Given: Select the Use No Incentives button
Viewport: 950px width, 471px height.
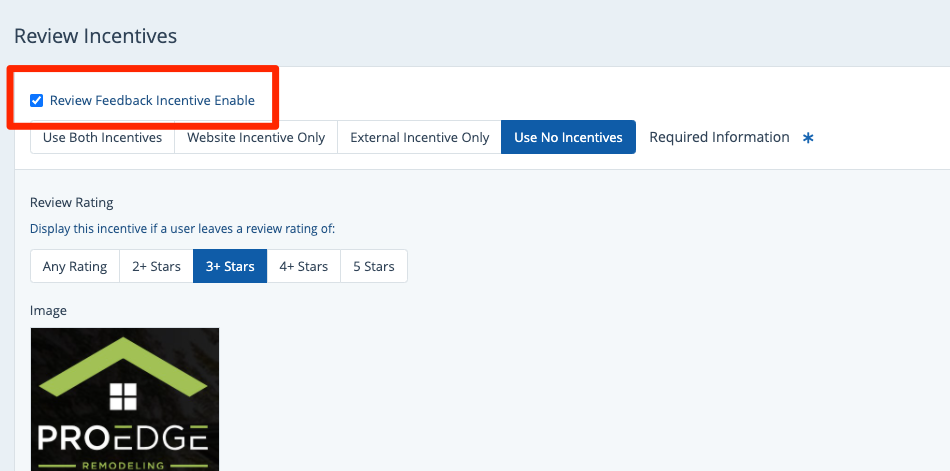Looking at the screenshot, I should [568, 138].
